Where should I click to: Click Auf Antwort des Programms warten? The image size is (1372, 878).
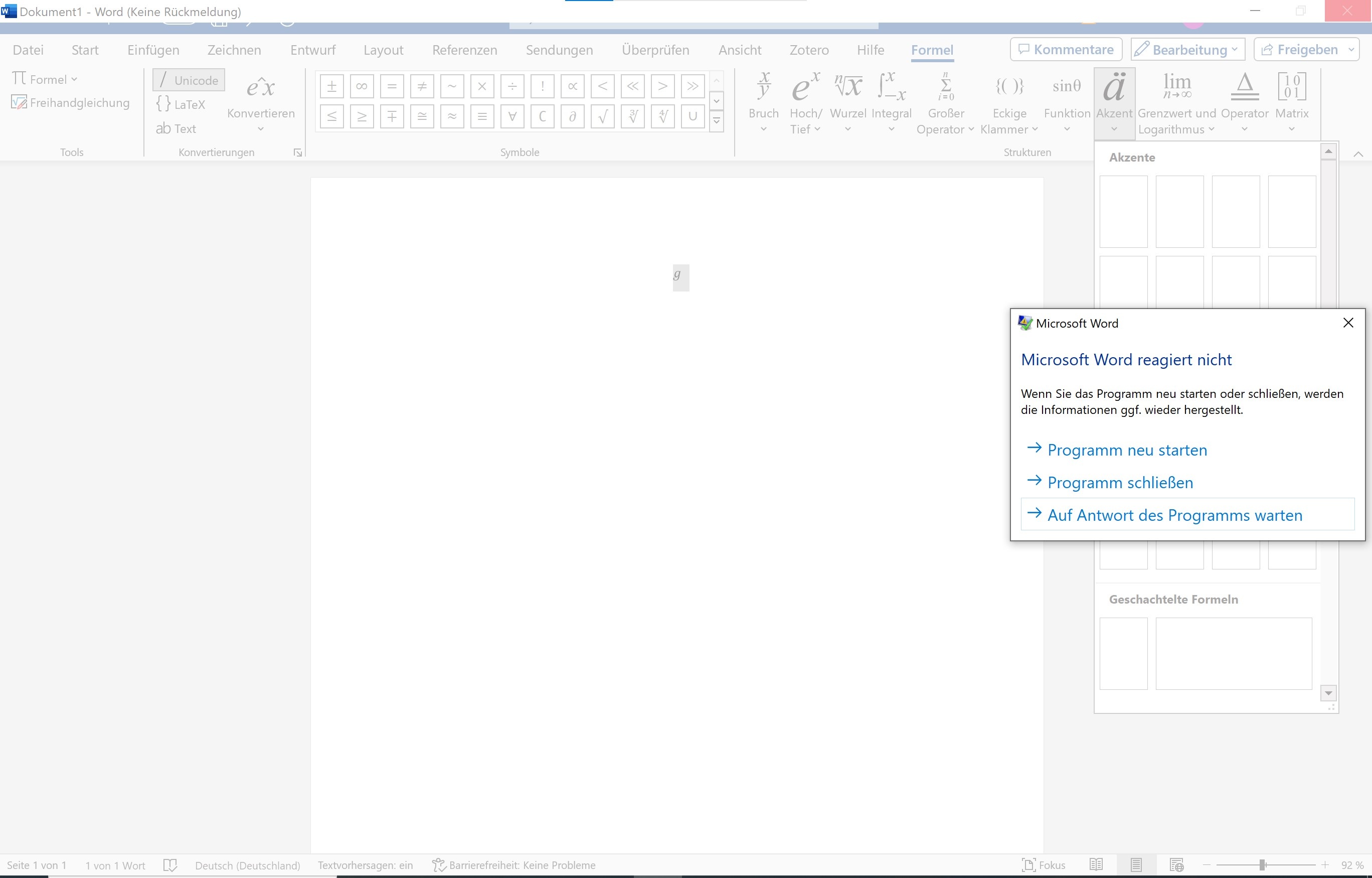1174,515
